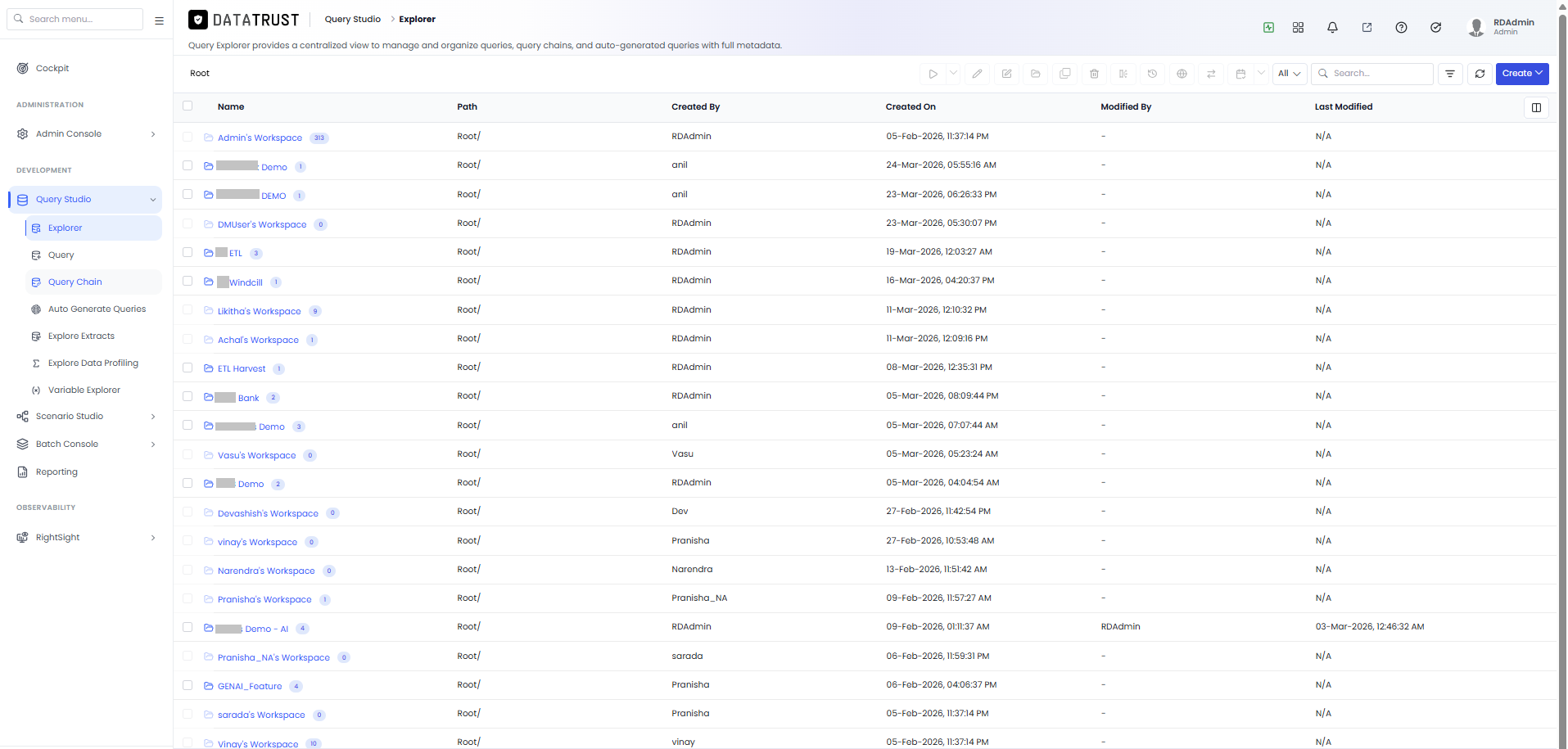Click the split/move toolbar icon
1568x749 pixels.
tap(1123, 74)
